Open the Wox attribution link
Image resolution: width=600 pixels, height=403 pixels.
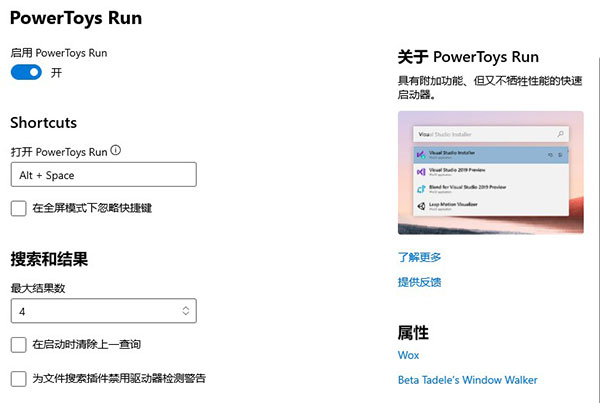tap(408, 355)
